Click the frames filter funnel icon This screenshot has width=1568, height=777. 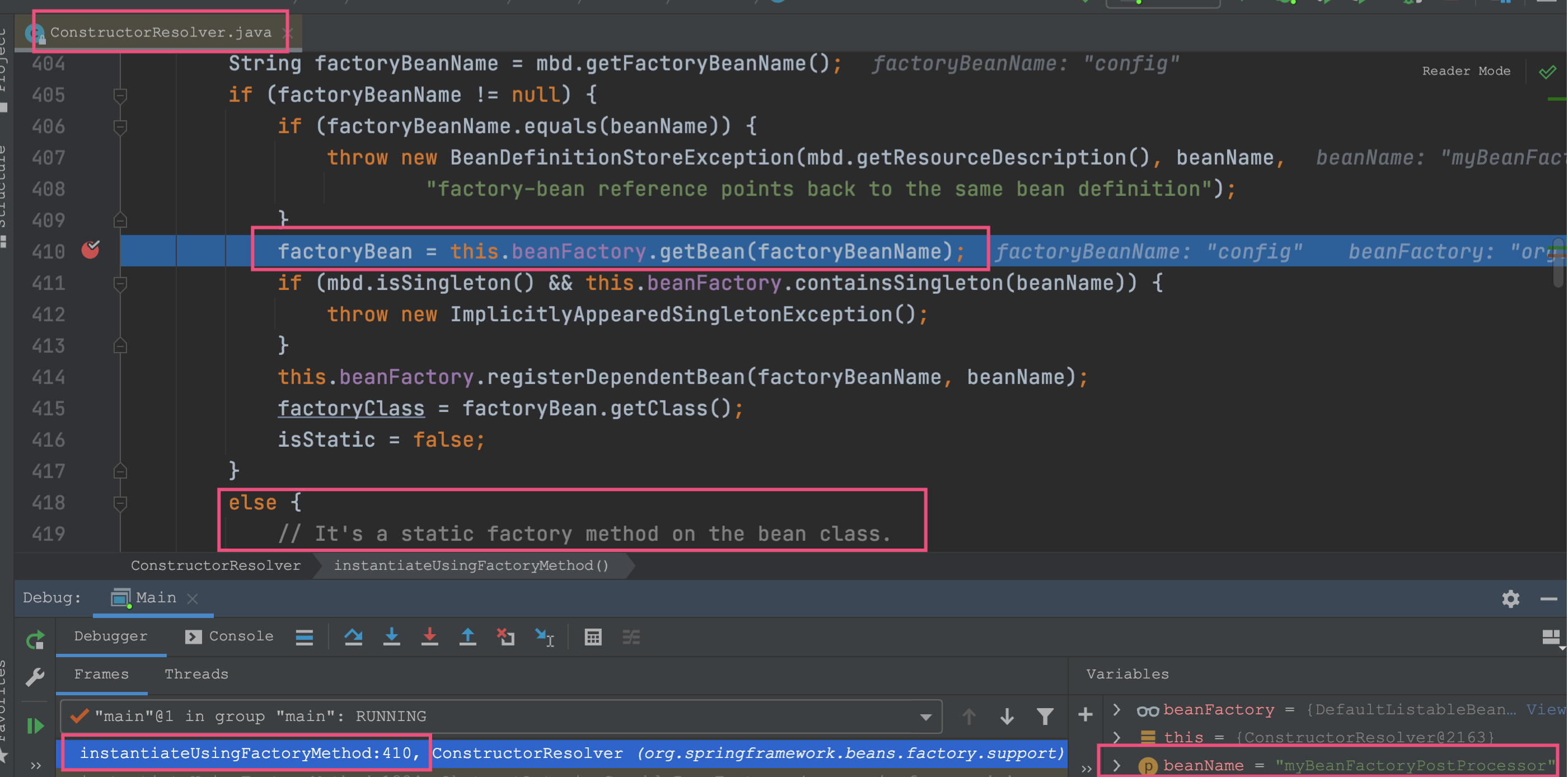click(x=1045, y=716)
